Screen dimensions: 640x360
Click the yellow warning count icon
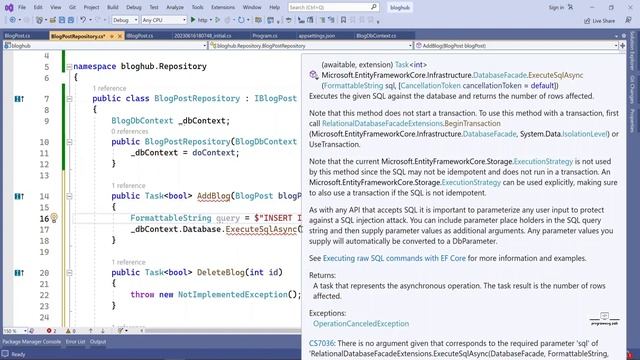tap(68, 331)
